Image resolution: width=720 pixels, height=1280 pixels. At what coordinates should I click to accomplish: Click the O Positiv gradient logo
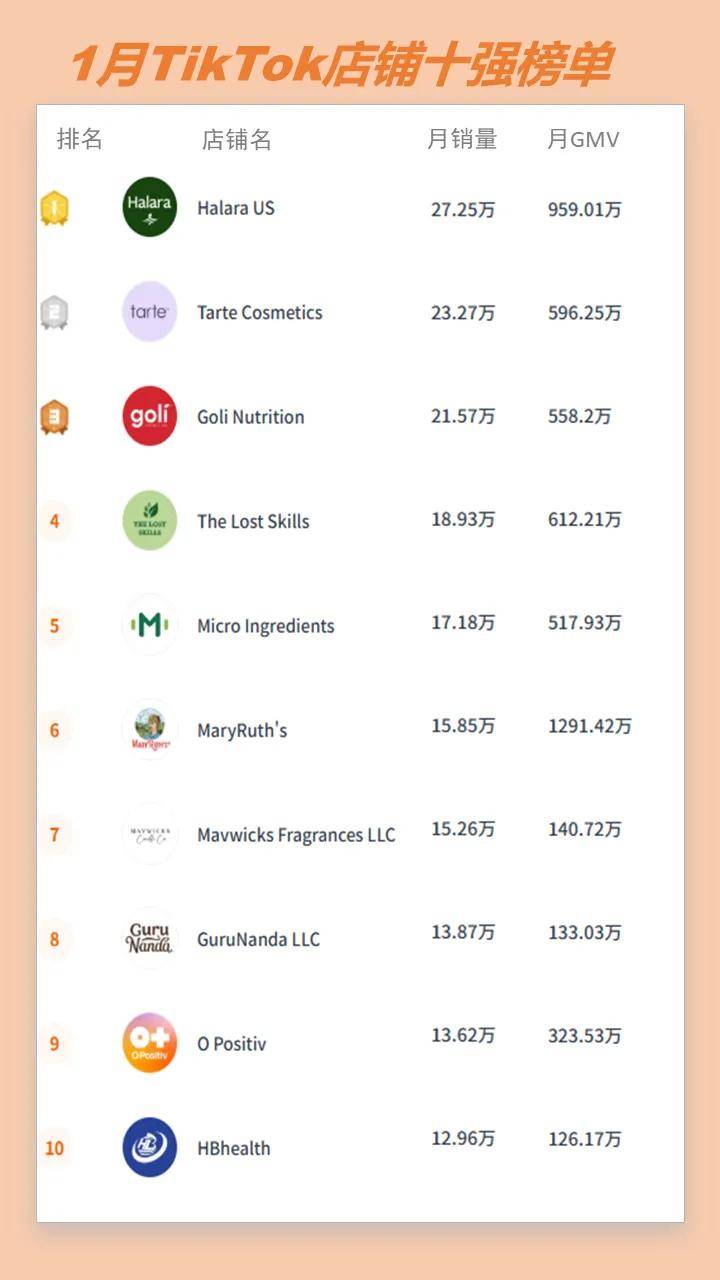(x=150, y=1043)
